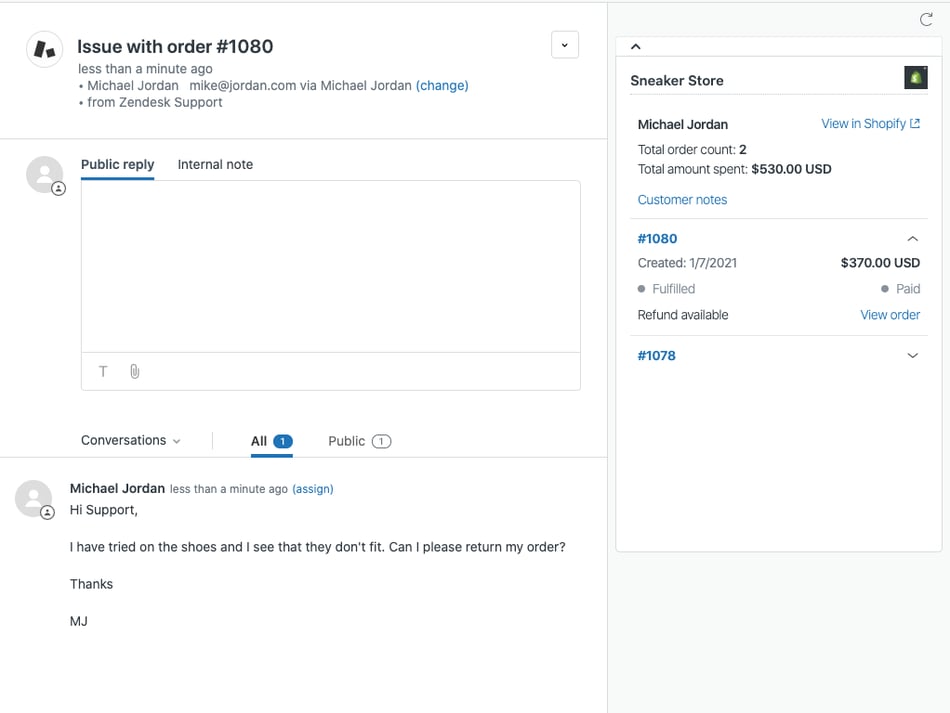
Task: Click 'Total order count: 2' text
Action: coord(692,150)
